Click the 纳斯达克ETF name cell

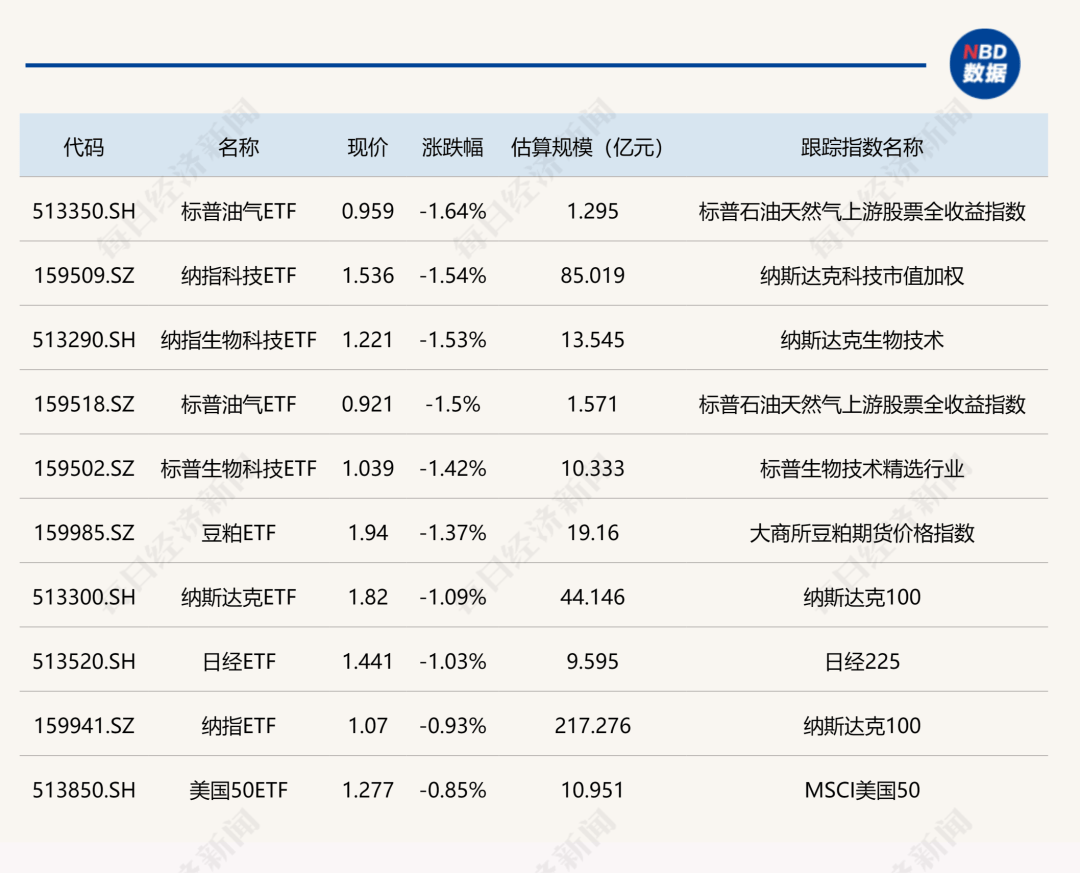point(238,597)
